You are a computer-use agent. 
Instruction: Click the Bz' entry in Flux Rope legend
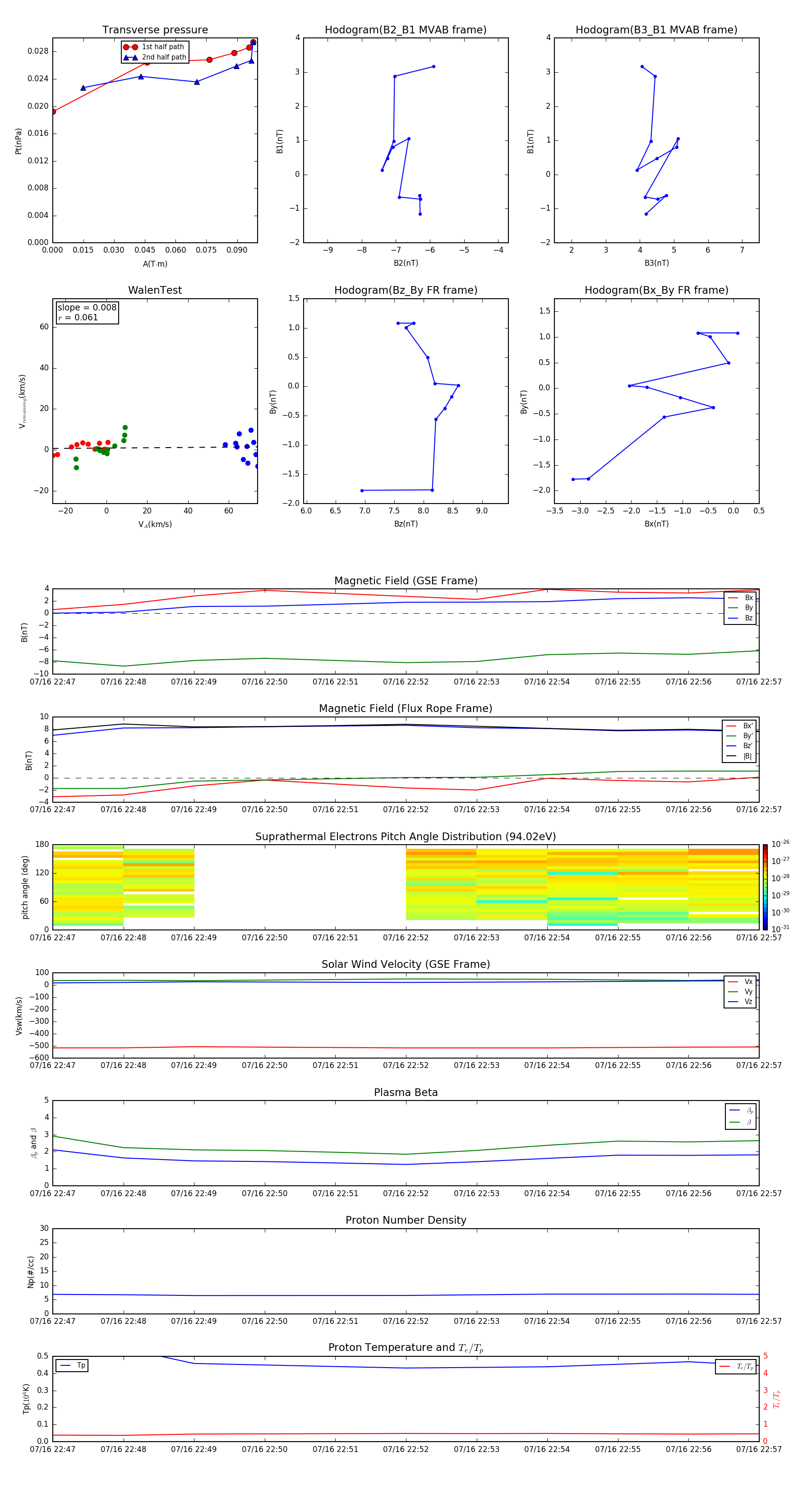tap(739, 746)
